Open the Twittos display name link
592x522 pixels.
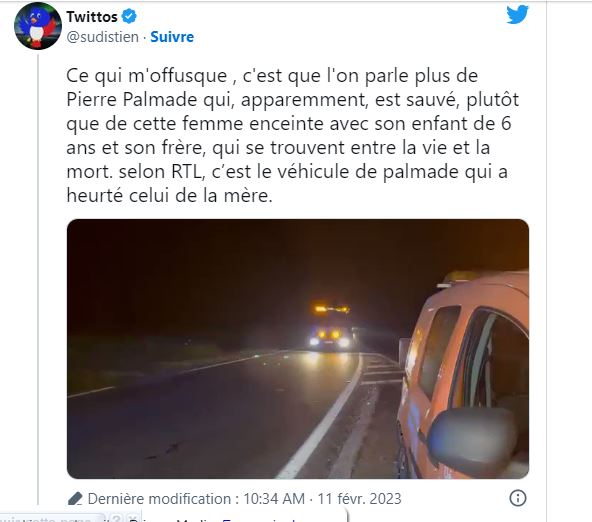[92, 17]
